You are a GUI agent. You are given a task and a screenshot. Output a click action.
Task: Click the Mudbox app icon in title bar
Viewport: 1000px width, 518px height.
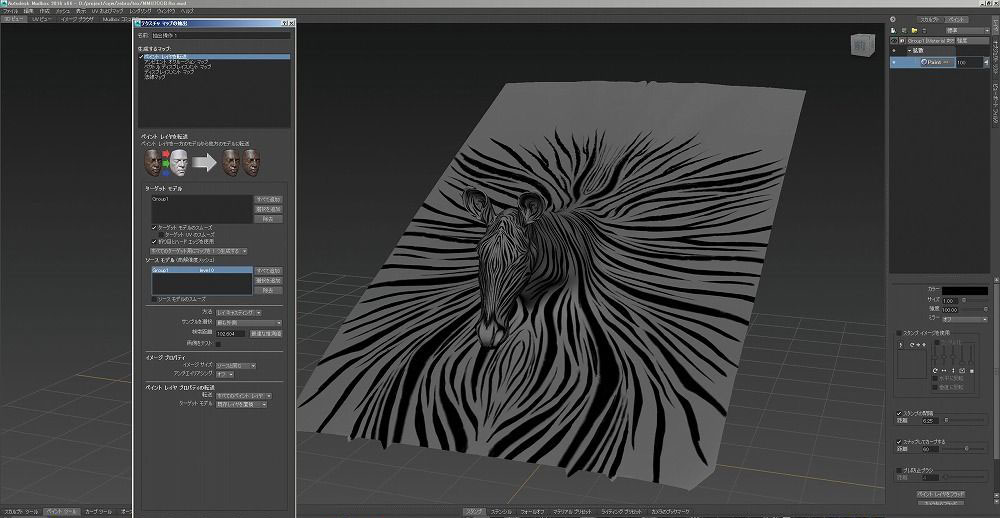pos(4,3)
